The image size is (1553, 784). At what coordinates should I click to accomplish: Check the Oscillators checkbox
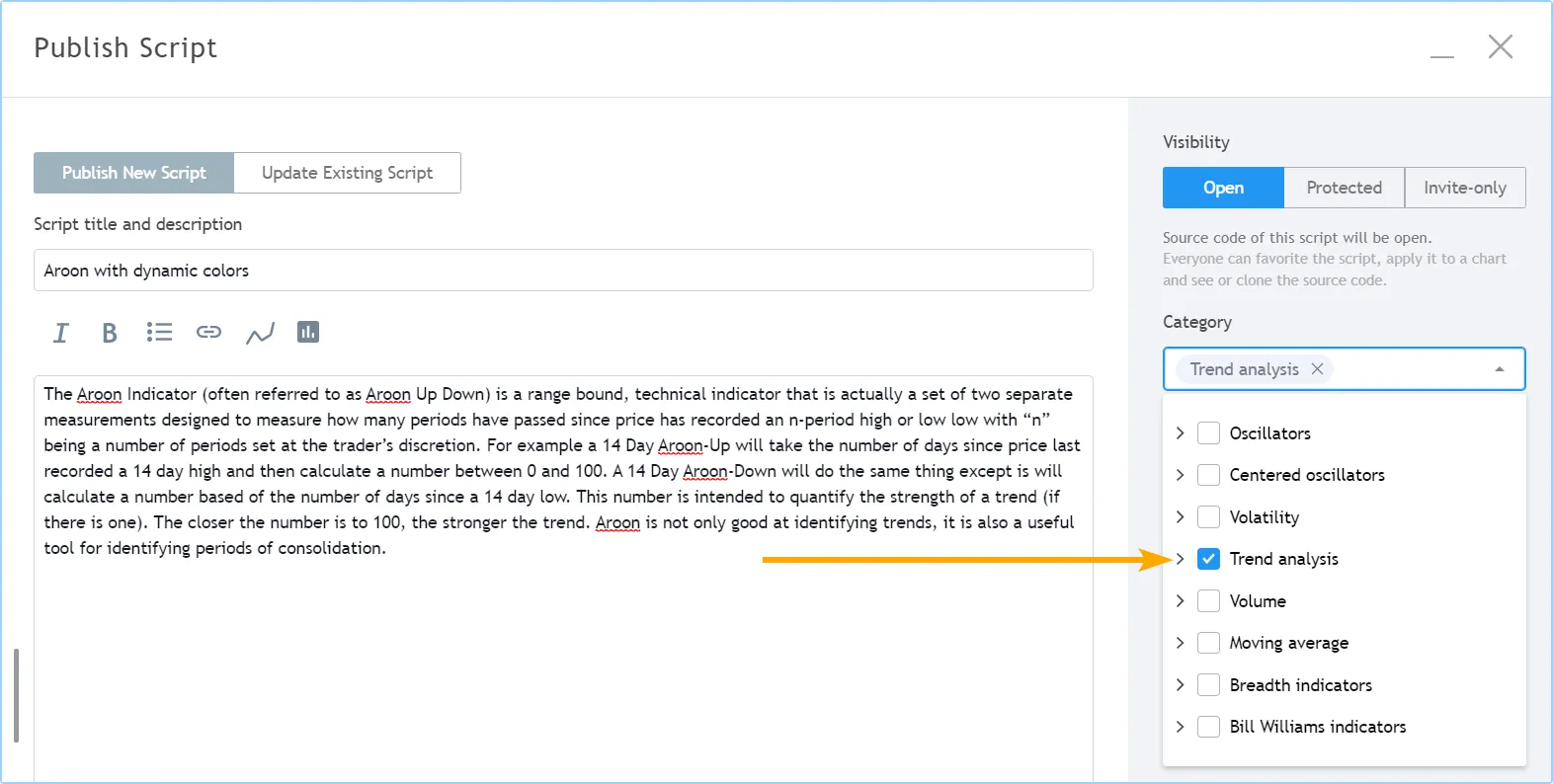point(1208,433)
